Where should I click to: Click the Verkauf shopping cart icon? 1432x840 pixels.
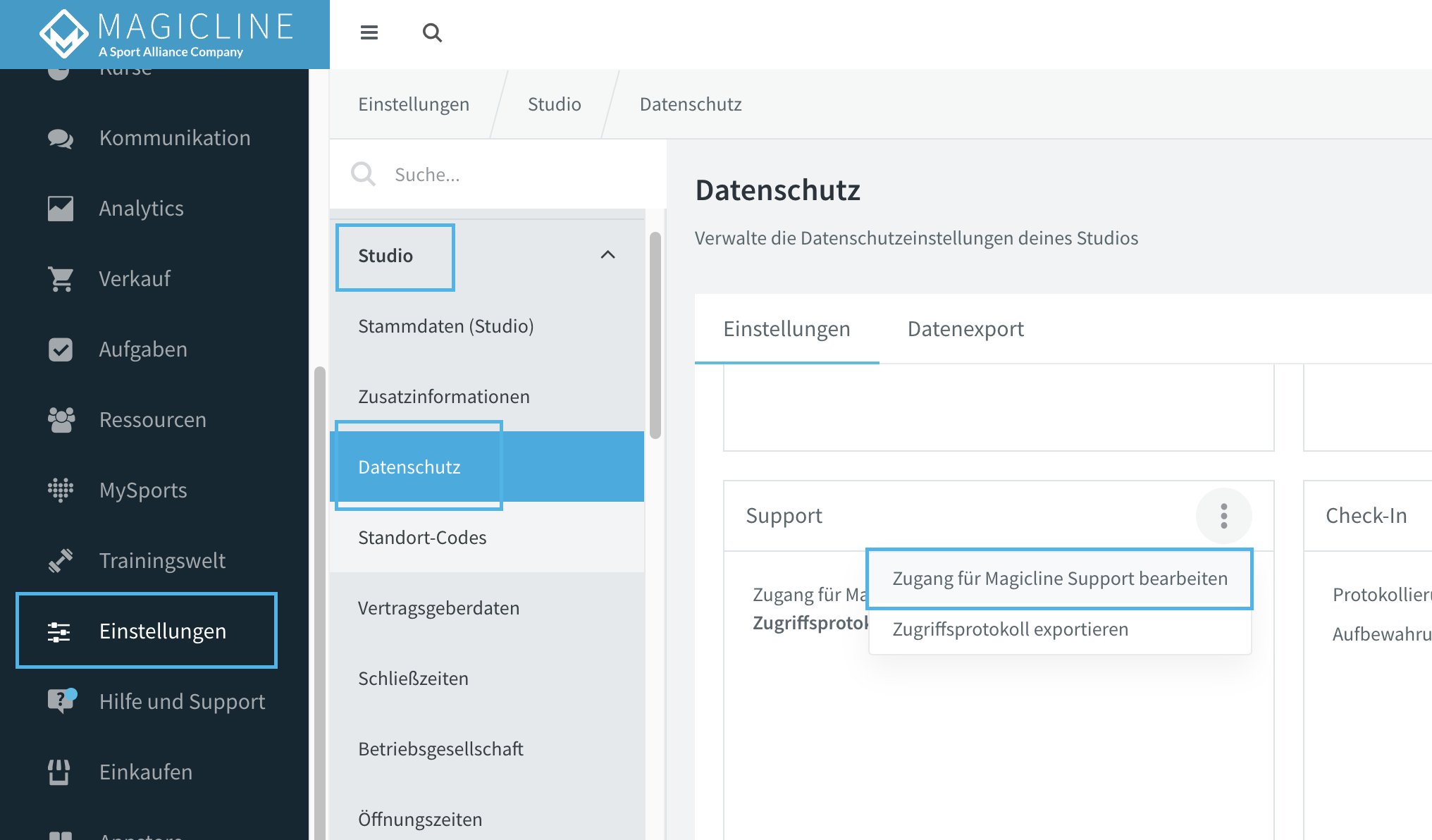[61, 278]
